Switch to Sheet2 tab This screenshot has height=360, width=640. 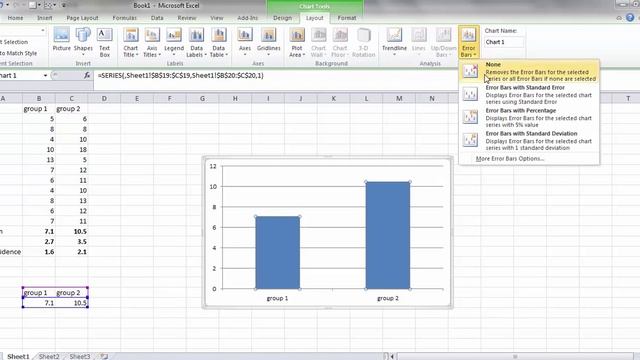pos(49,356)
